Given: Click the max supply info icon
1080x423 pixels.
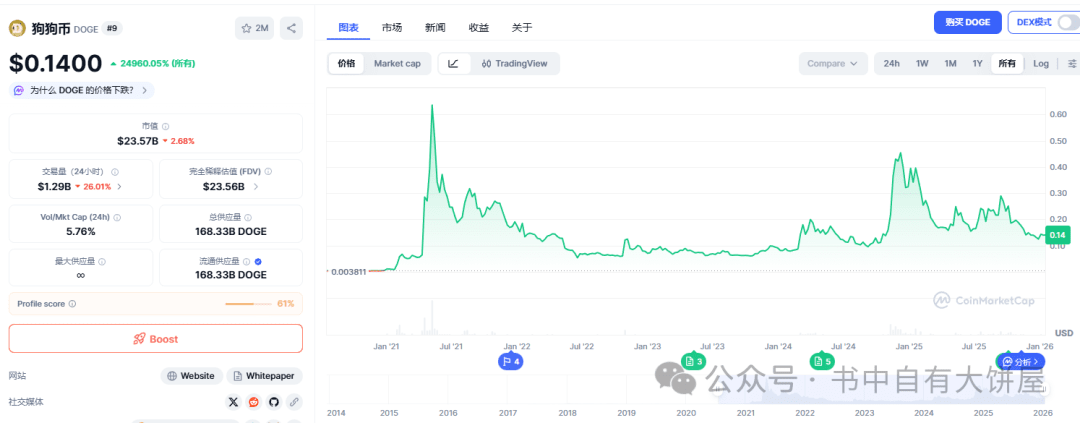Looking at the screenshot, I should click(102, 262).
